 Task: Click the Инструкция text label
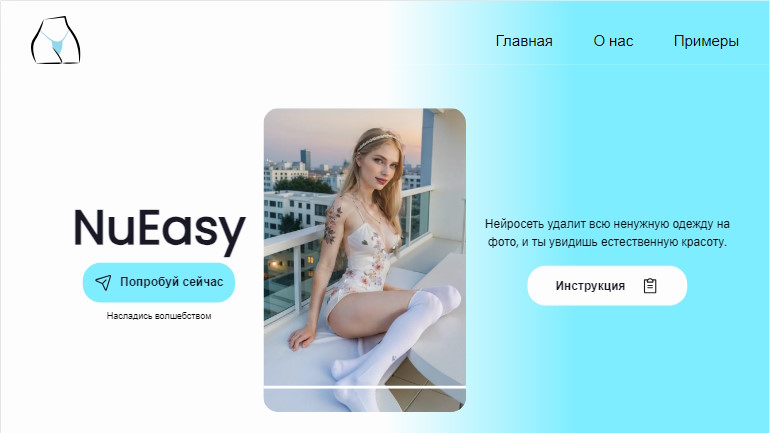590,286
